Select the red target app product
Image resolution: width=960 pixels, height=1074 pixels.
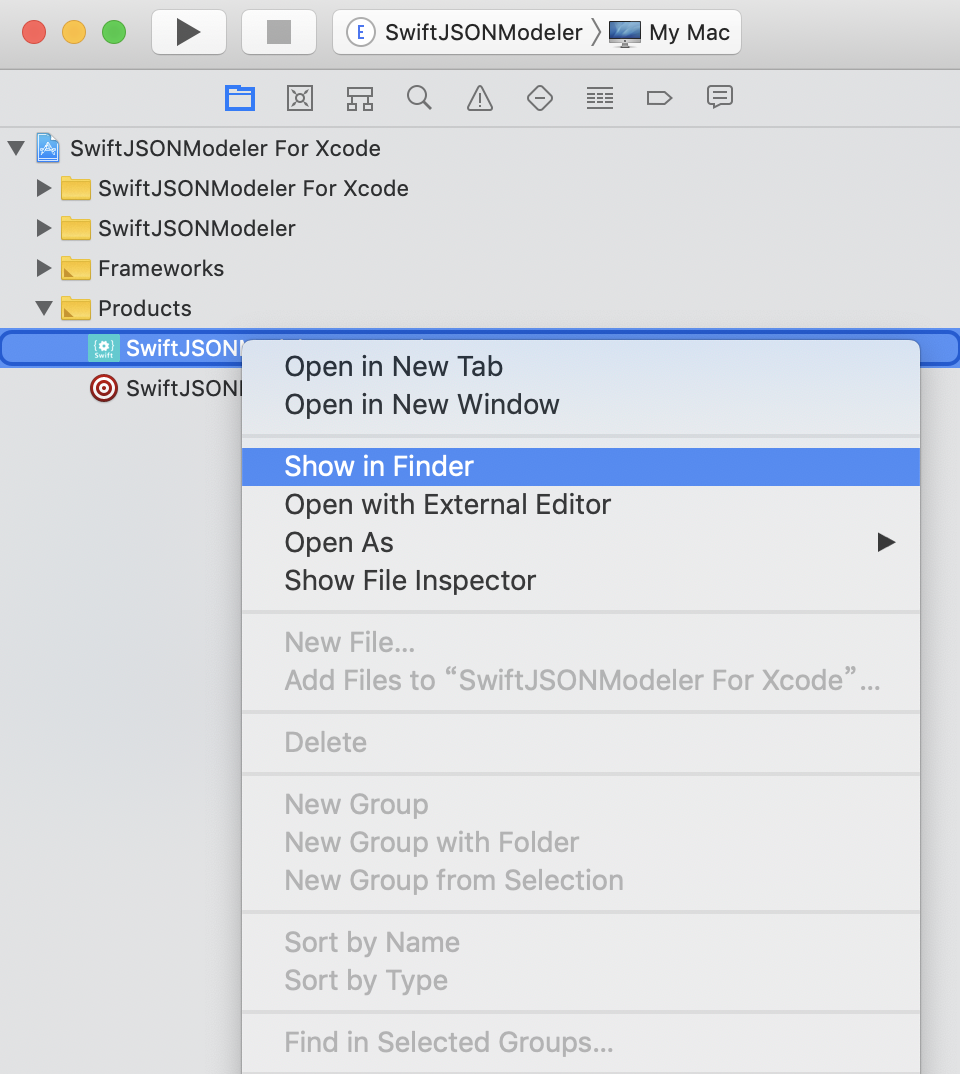coord(104,388)
